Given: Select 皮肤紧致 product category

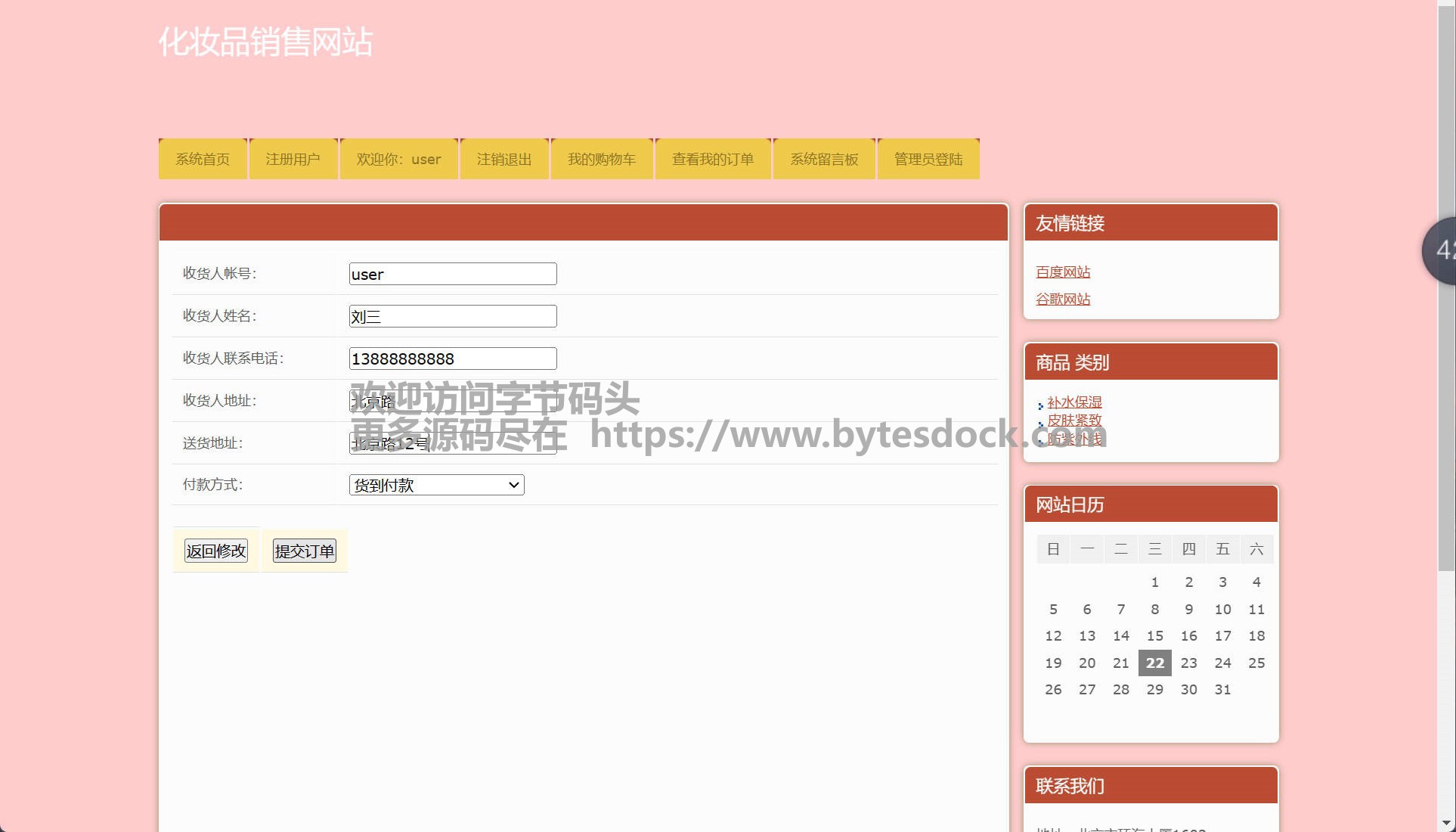Looking at the screenshot, I should click(1074, 420).
